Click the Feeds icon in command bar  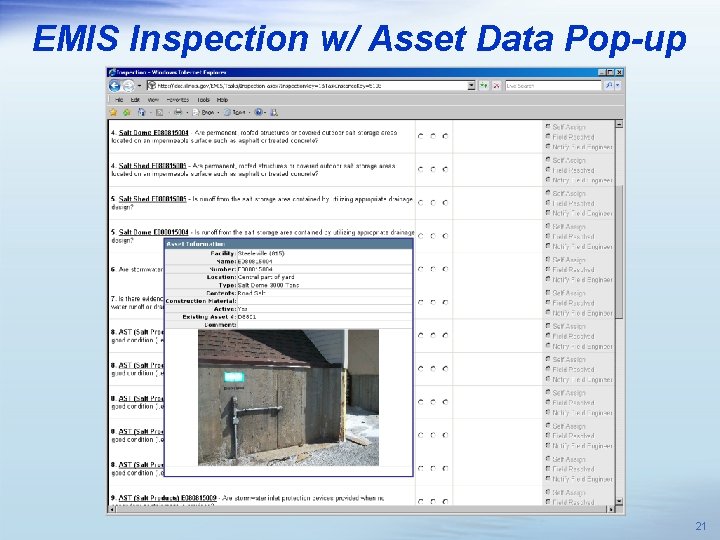tap(159, 112)
